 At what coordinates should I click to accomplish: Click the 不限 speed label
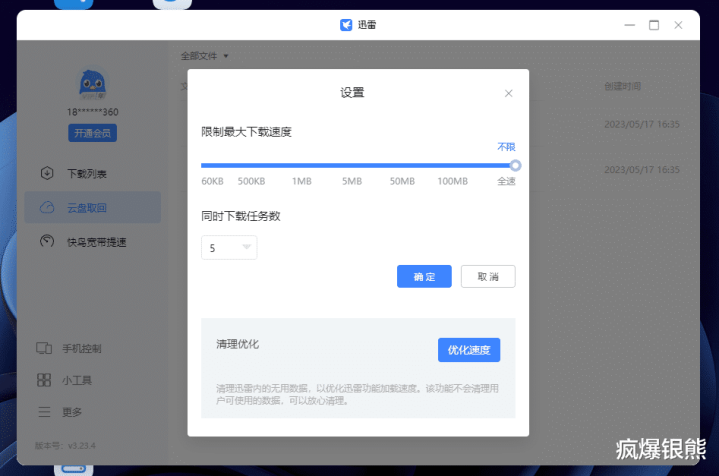click(x=506, y=147)
